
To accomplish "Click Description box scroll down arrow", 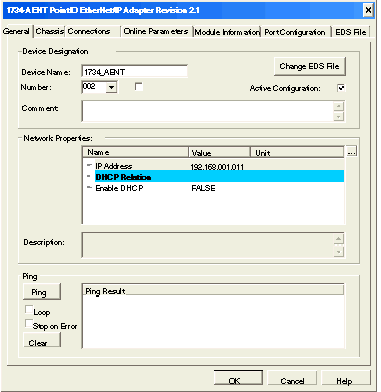I will click(x=339, y=252).
